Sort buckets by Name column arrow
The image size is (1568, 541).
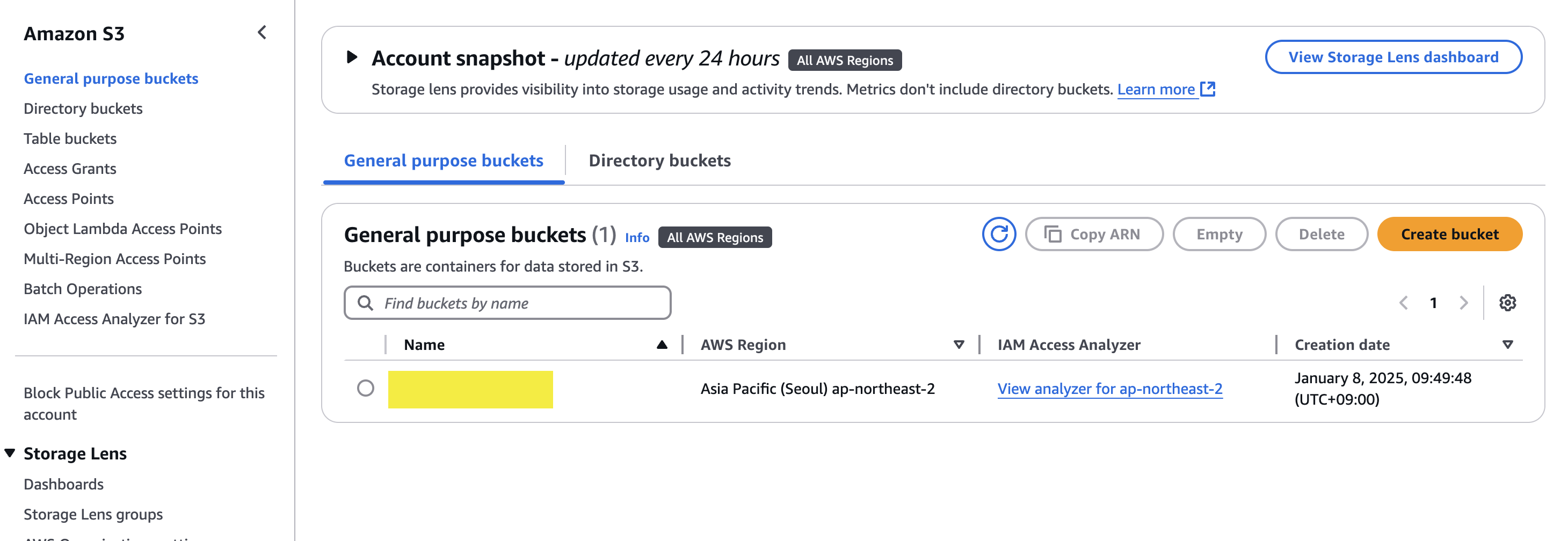(x=662, y=345)
